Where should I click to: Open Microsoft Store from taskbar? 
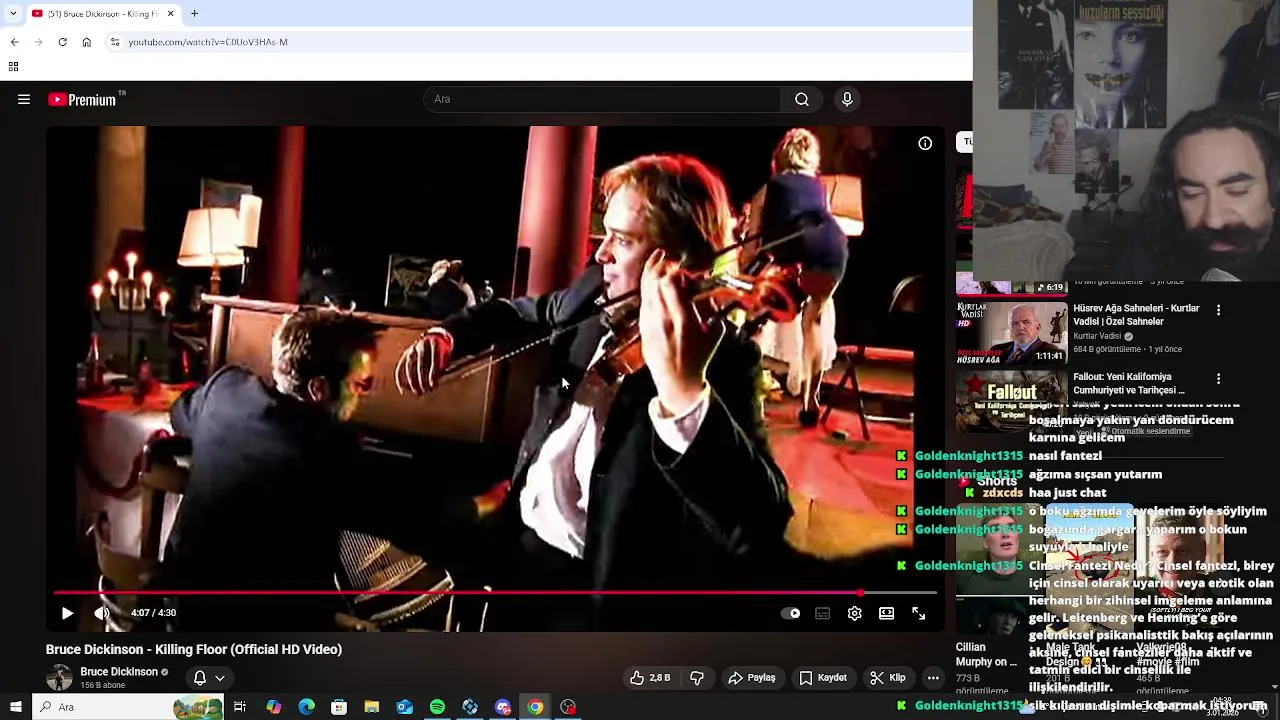339,707
